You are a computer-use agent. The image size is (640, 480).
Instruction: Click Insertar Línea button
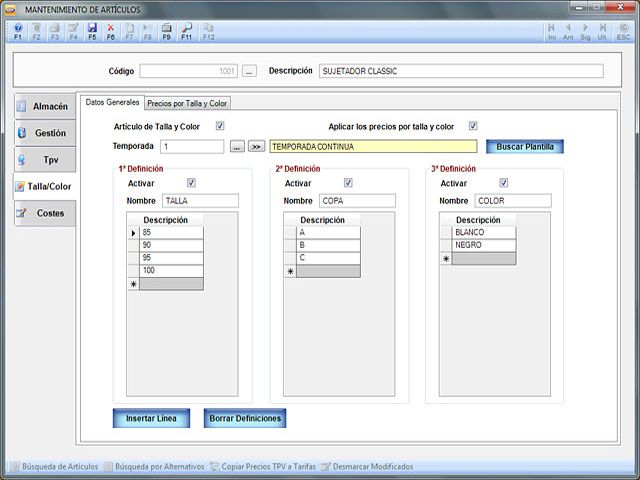151,418
